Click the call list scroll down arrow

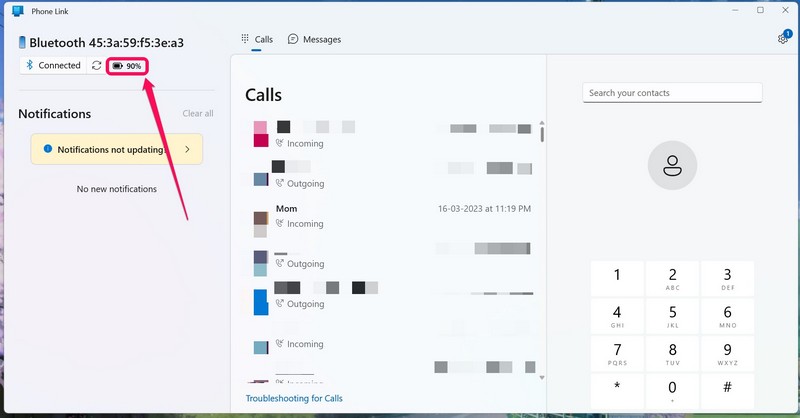pos(542,378)
